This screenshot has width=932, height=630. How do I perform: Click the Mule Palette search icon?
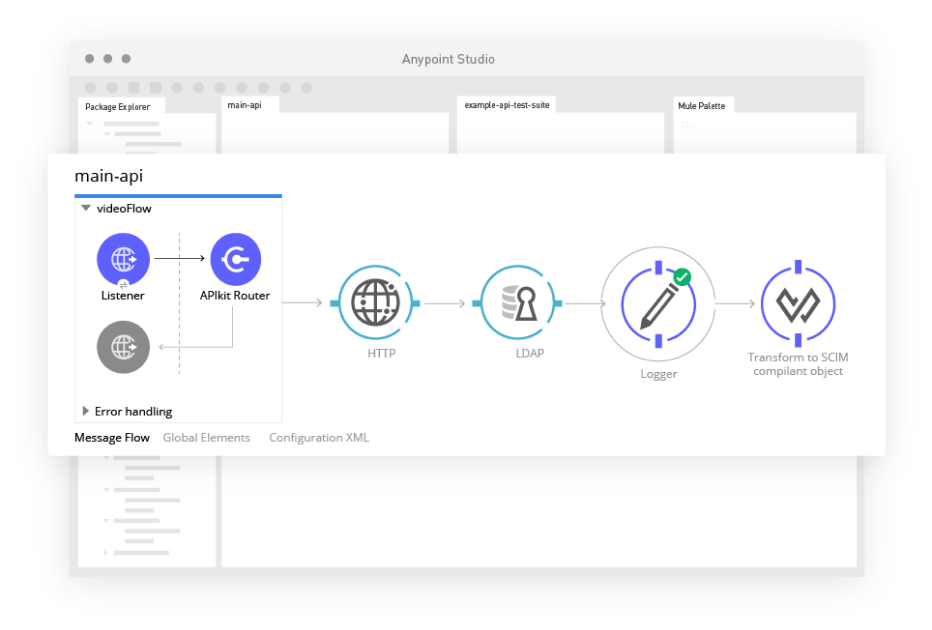[x=685, y=125]
